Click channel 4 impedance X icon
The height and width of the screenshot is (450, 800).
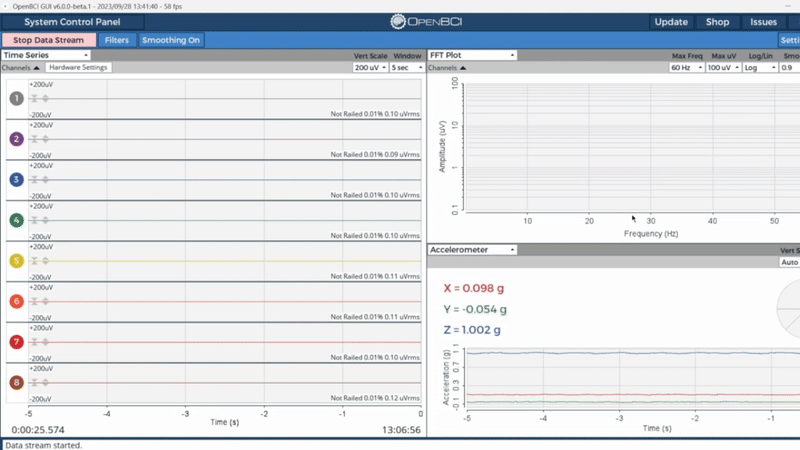(x=34, y=220)
